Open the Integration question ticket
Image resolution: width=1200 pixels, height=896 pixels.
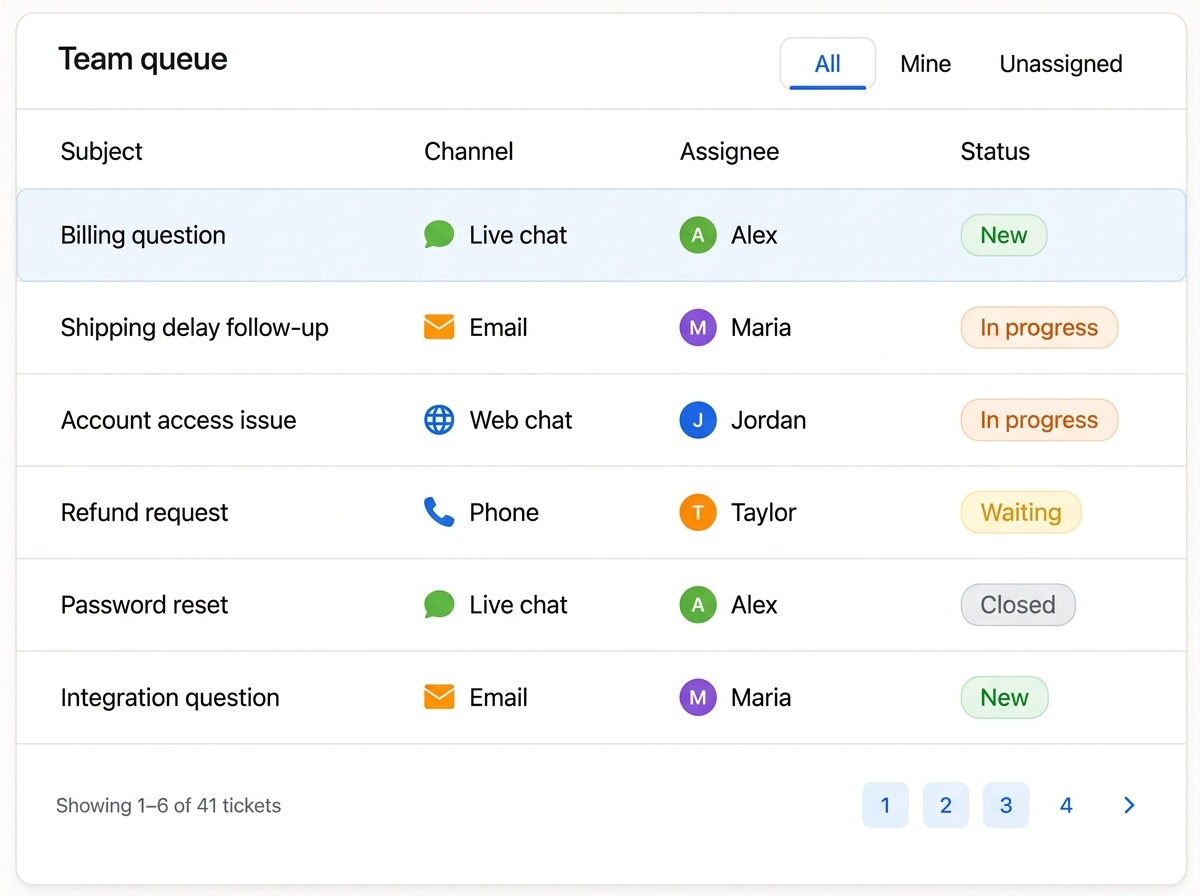click(x=170, y=697)
